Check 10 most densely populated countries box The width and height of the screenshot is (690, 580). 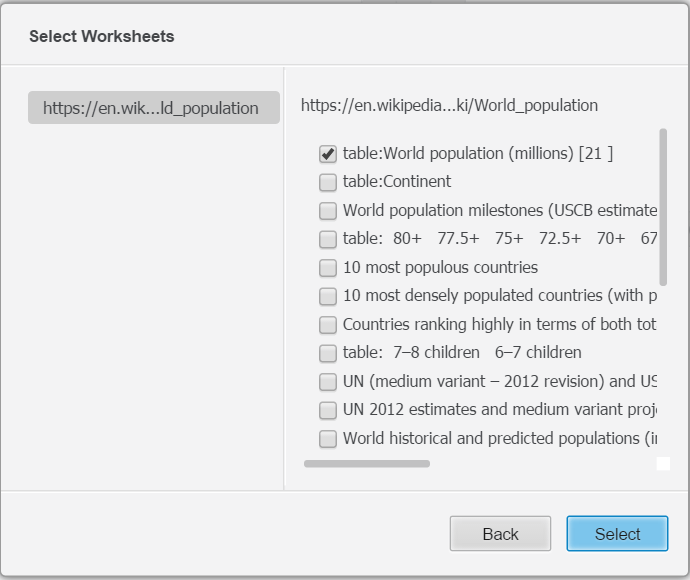click(x=327, y=296)
